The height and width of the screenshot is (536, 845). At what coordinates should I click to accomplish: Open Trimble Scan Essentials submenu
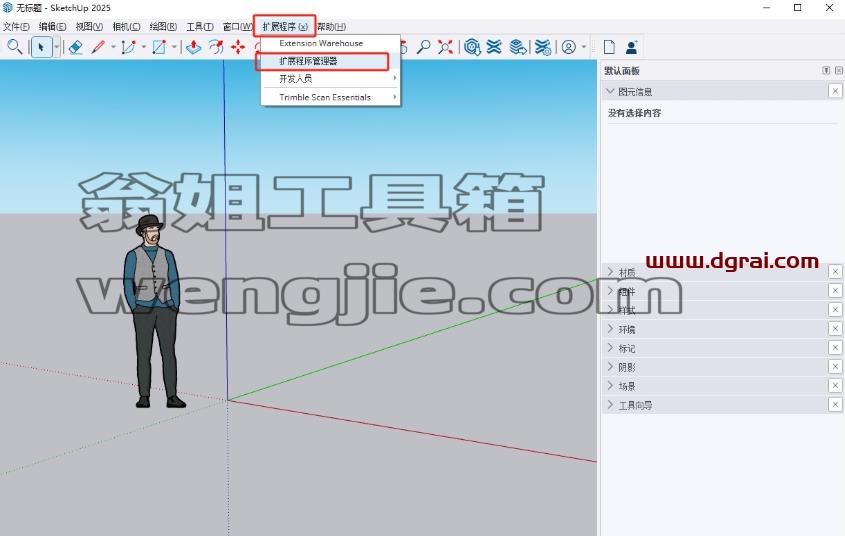click(x=330, y=97)
